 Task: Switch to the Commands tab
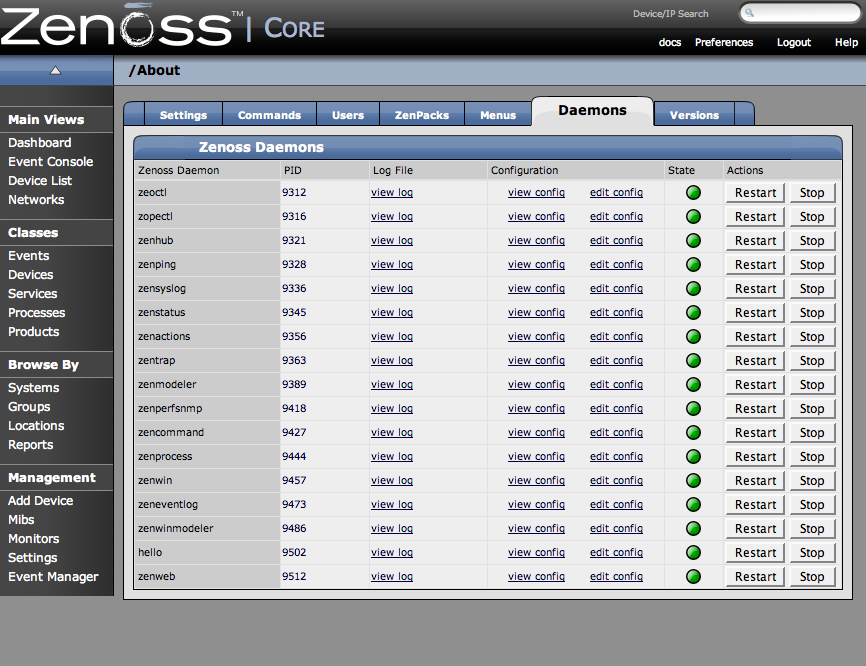[270, 115]
